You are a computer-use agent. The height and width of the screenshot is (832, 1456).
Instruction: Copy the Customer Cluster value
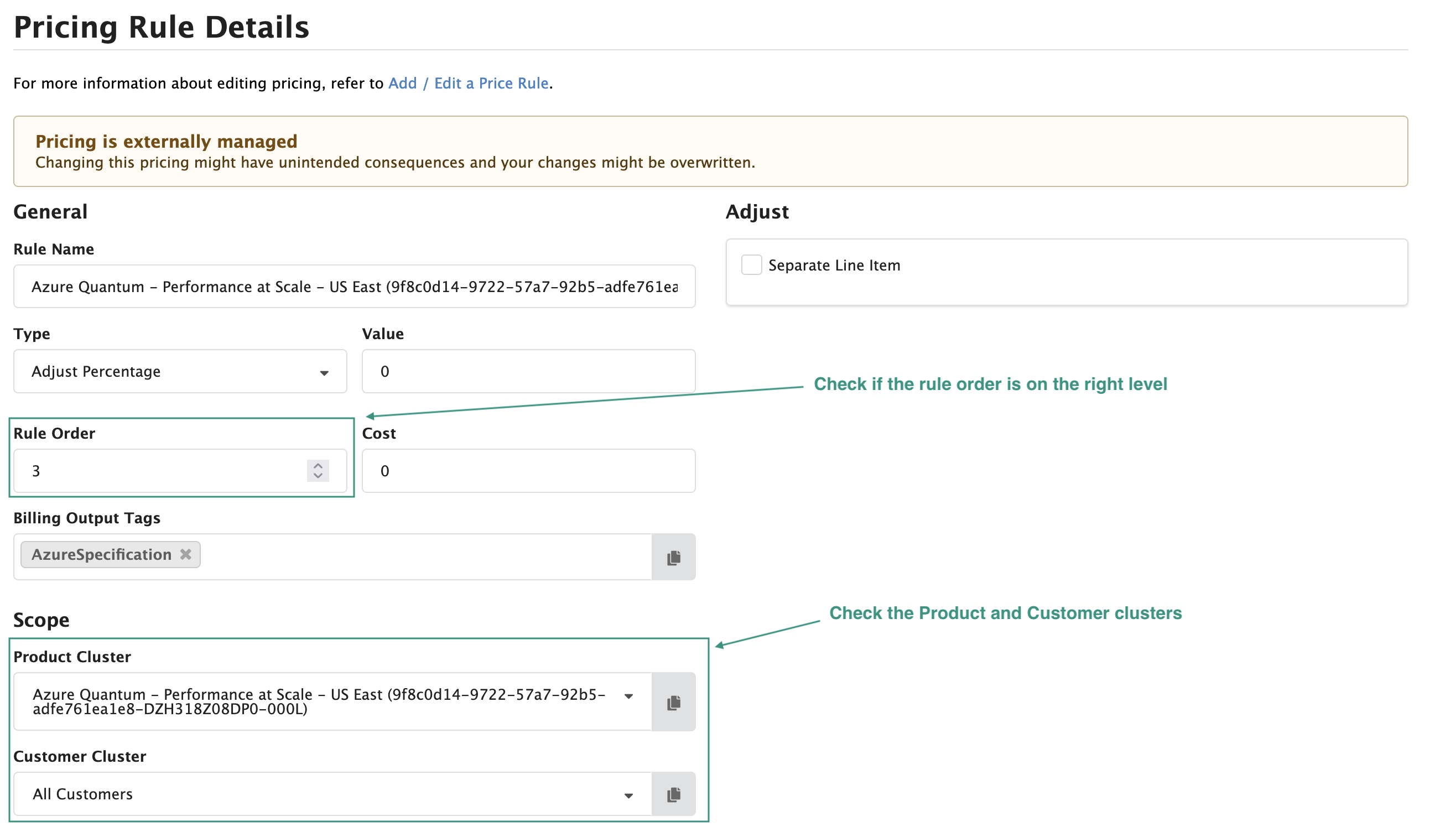[x=674, y=794]
